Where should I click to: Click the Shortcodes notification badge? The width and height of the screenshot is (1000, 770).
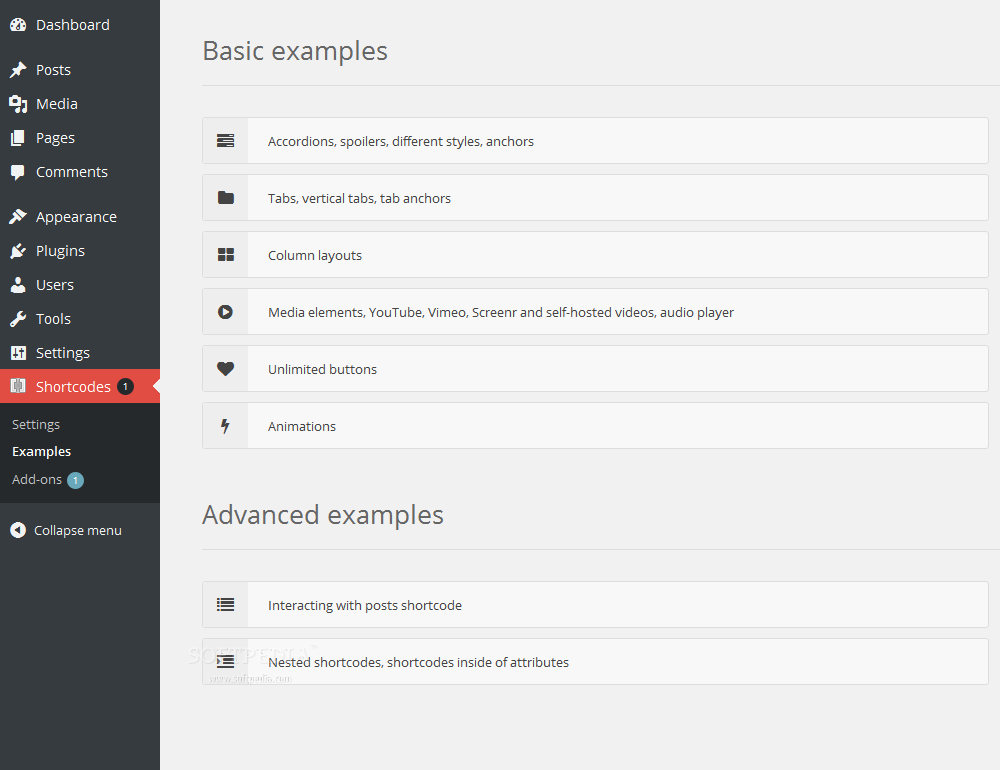coord(125,387)
